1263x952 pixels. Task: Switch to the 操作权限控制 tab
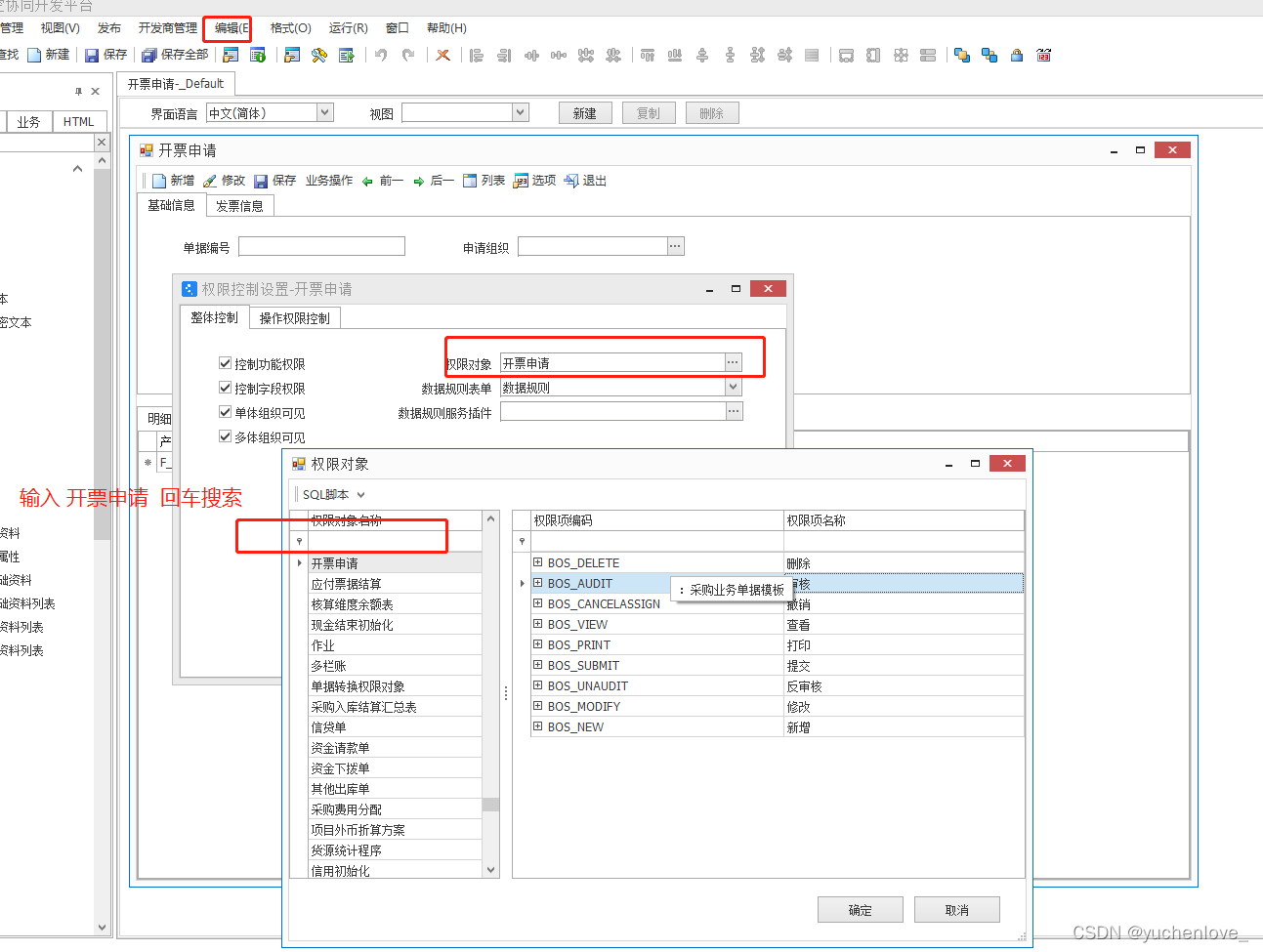pos(295,318)
